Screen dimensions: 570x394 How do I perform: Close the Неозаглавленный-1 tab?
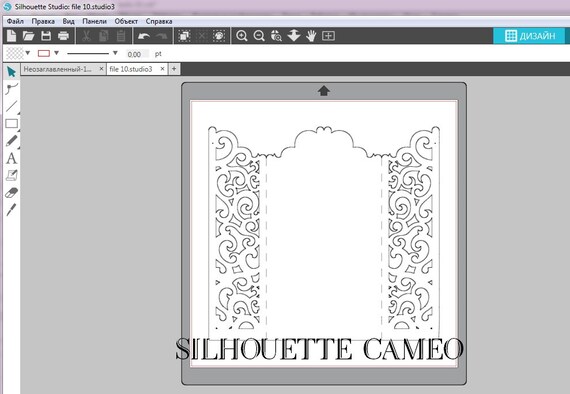coord(101,69)
